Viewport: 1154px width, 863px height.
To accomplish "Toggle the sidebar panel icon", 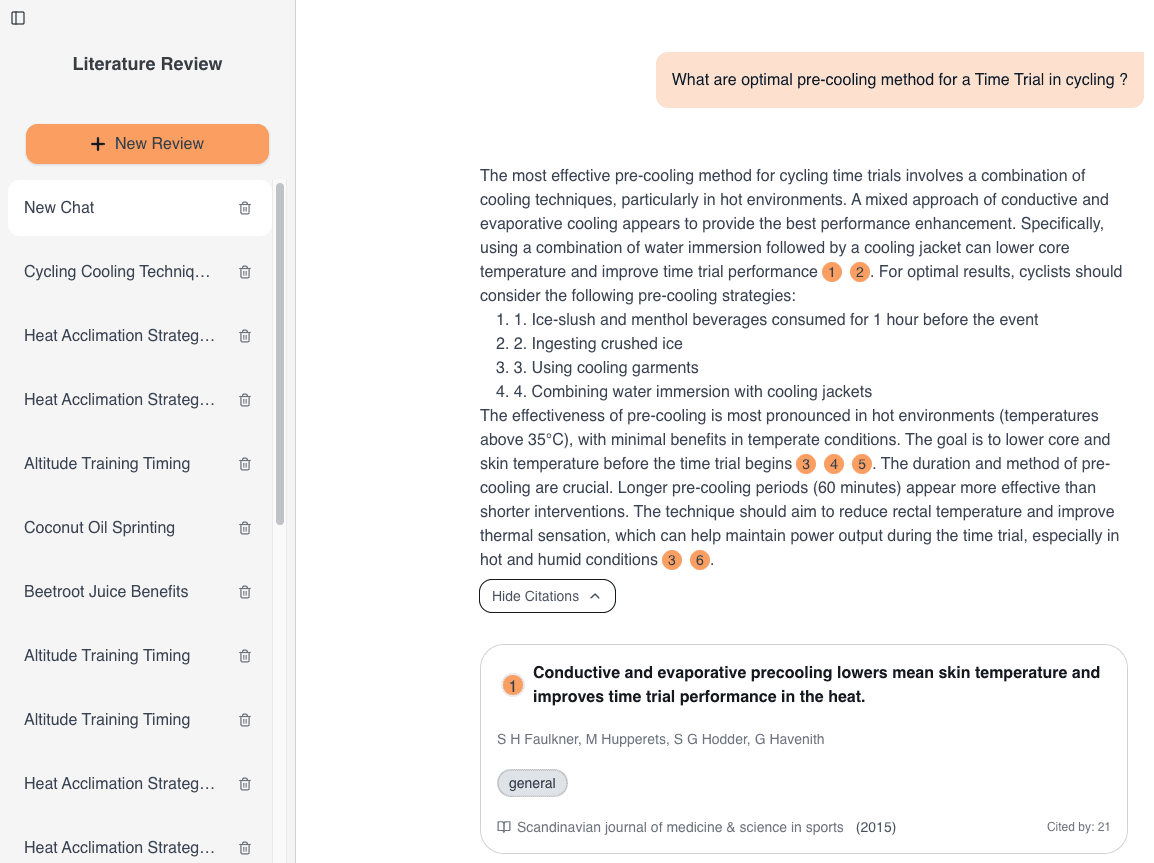I will (x=18, y=18).
